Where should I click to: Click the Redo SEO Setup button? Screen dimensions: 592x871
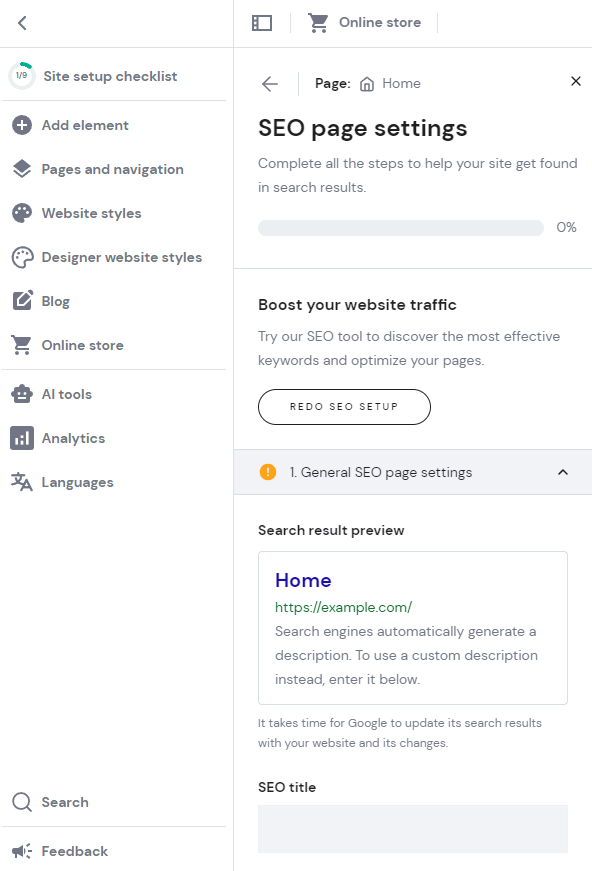tap(344, 407)
